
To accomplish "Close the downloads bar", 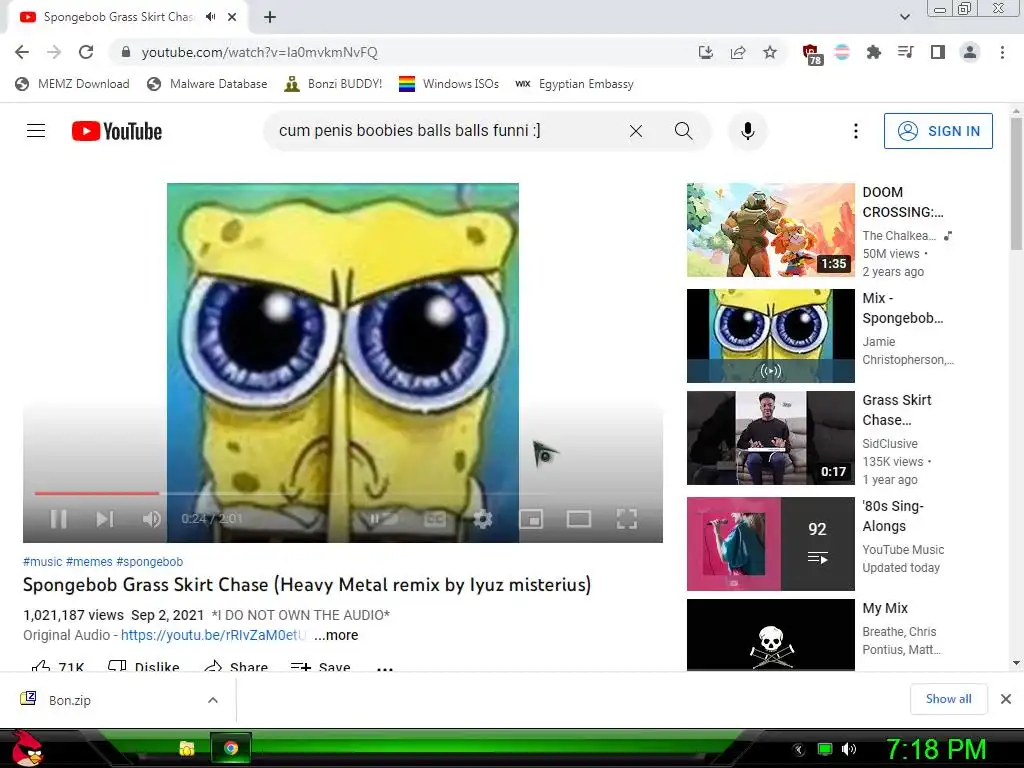I will coord(1006,699).
